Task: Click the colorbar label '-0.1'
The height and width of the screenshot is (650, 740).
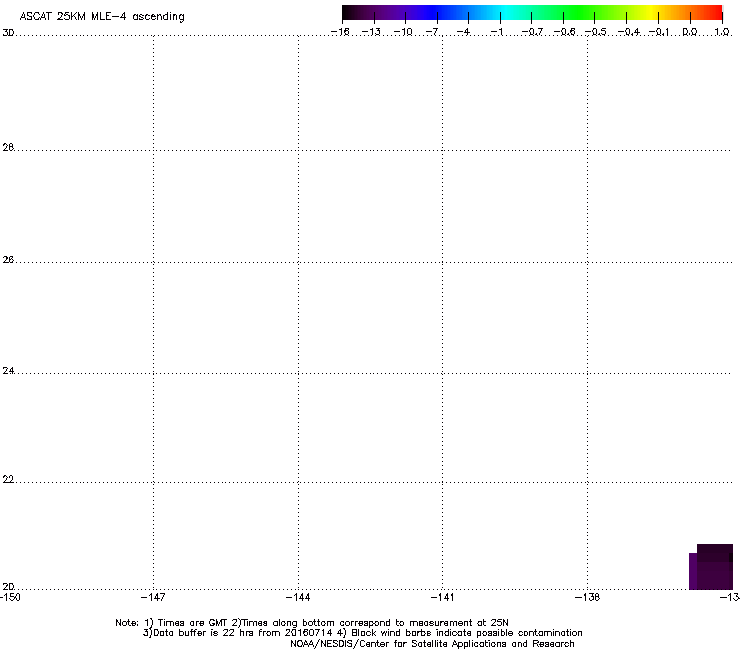Action: (x=658, y=32)
